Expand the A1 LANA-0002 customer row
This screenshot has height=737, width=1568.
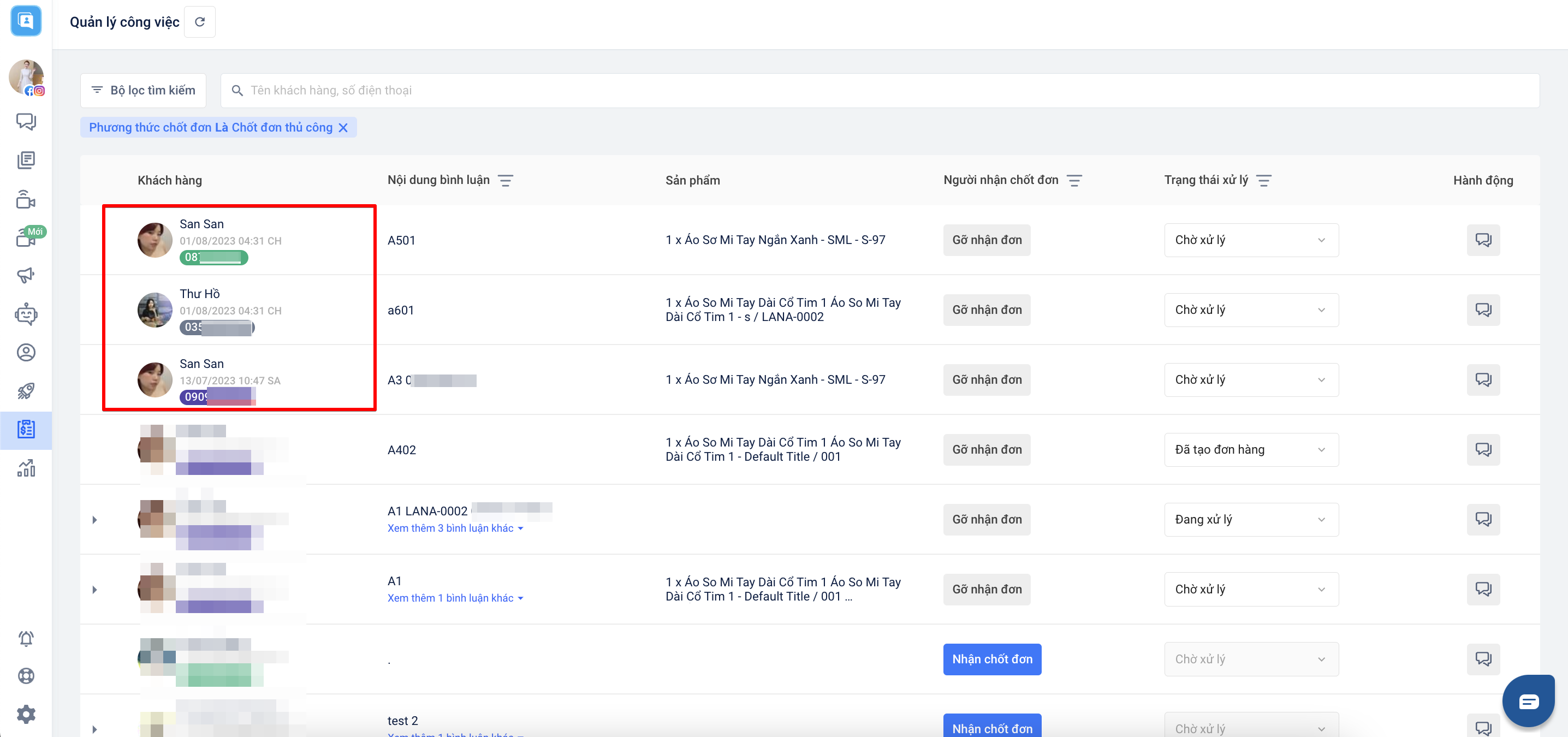94,520
